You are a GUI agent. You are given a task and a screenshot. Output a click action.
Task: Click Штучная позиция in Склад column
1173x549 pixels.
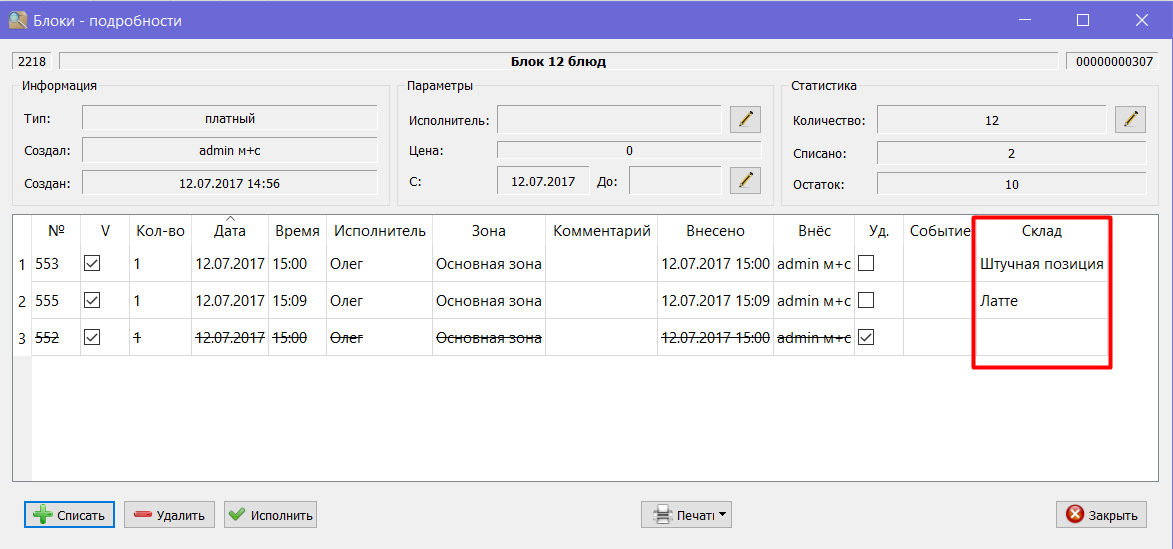click(1041, 263)
